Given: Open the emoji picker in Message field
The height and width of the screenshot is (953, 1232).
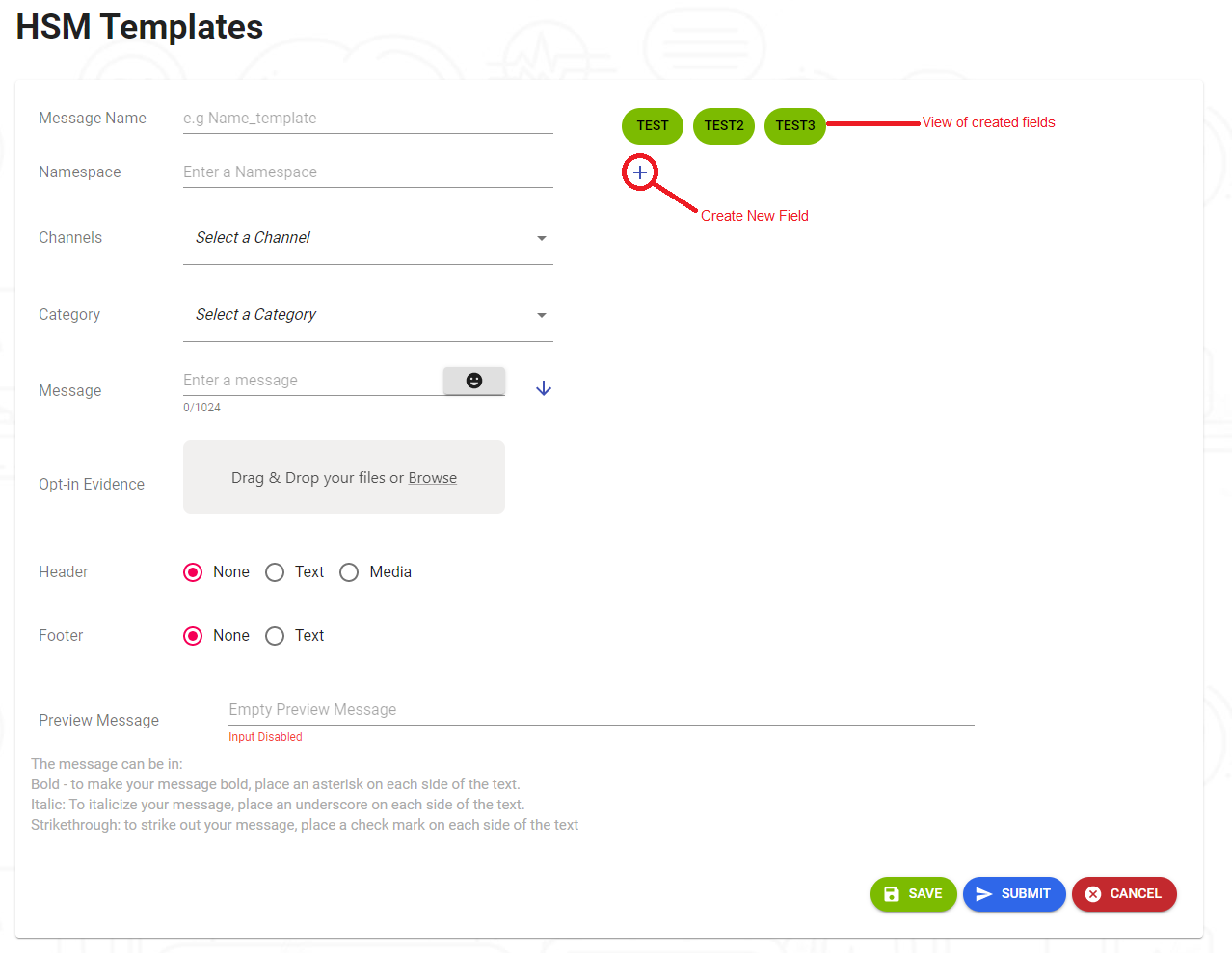Looking at the screenshot, I should (474, 381).
